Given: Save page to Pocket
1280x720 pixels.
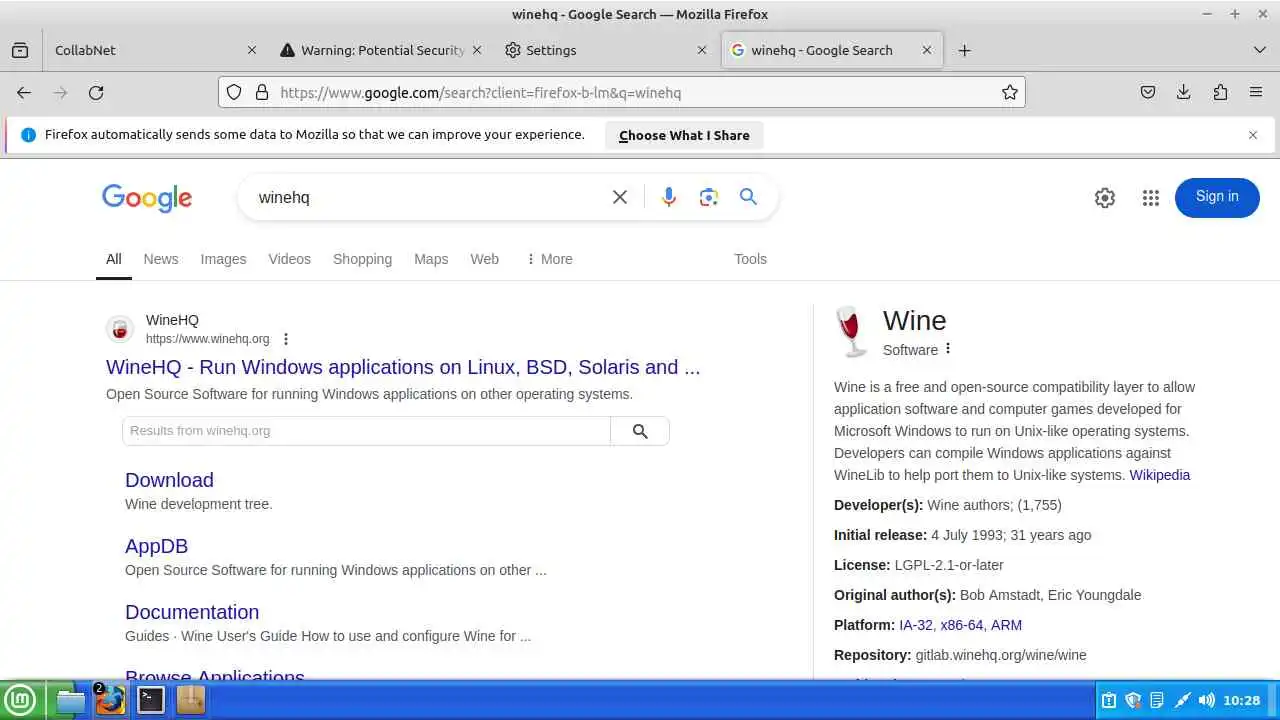Looking at the screenshot, I should (1148, 92).
